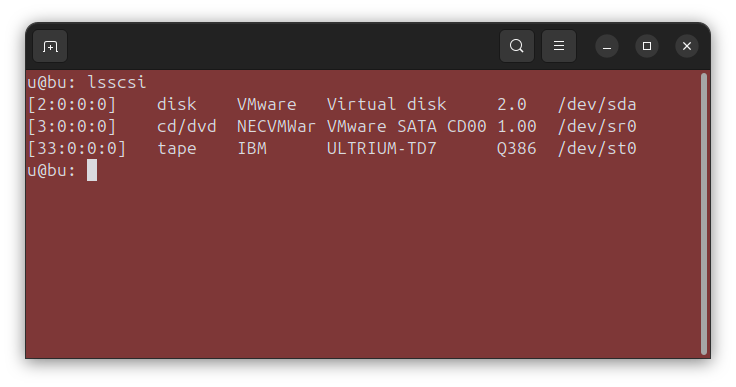Viewport: 736px width, 387px height.
Task: Maximize the terminal window
Action: click(x=647, y=46)
